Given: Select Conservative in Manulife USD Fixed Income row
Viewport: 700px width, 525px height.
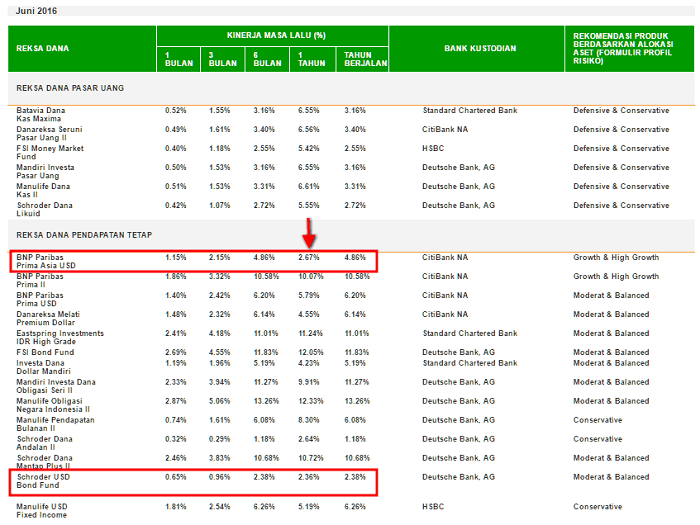Looking at the screenshot, I should point(598,507).
